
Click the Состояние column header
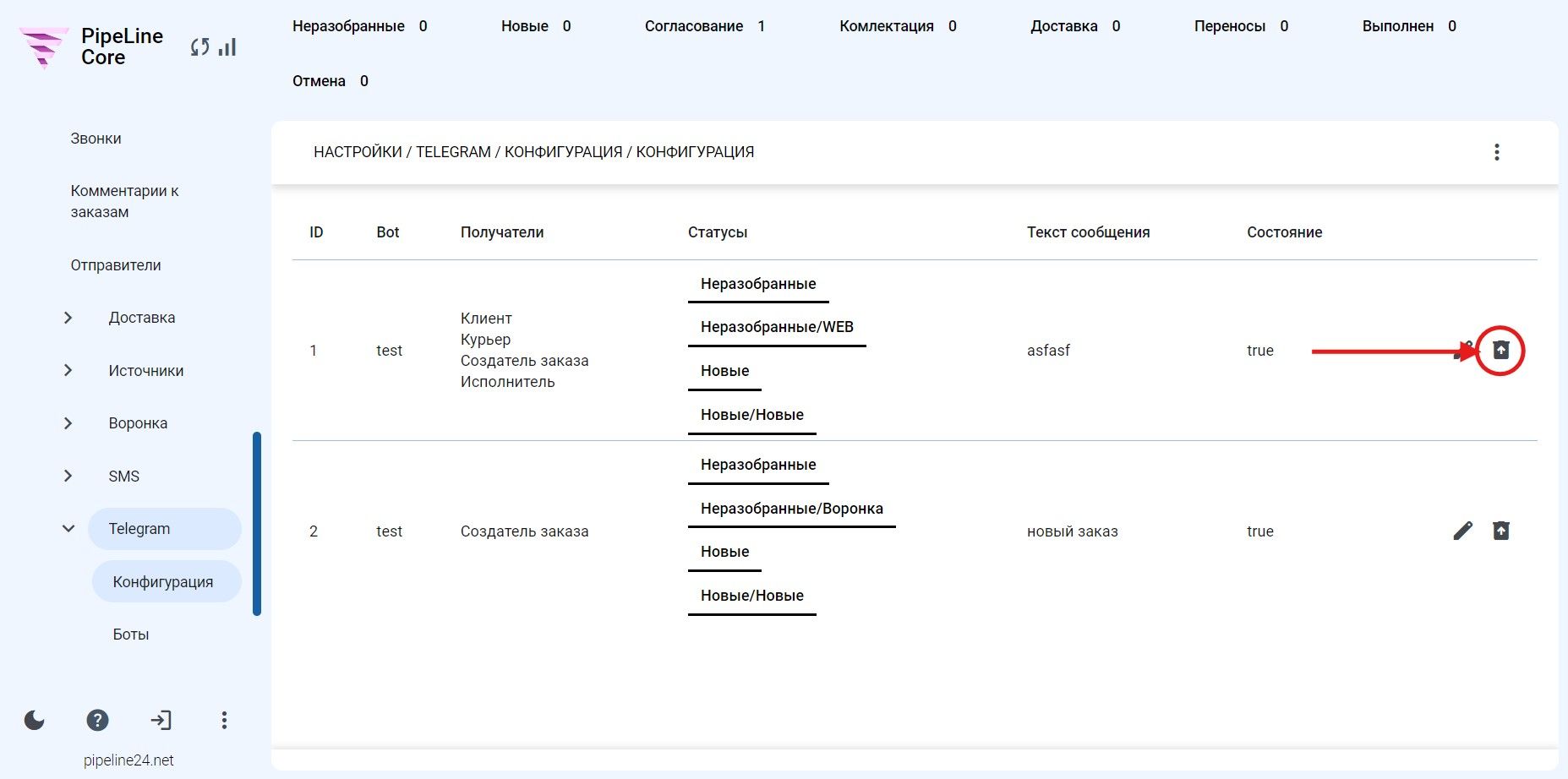(1285, 232)
